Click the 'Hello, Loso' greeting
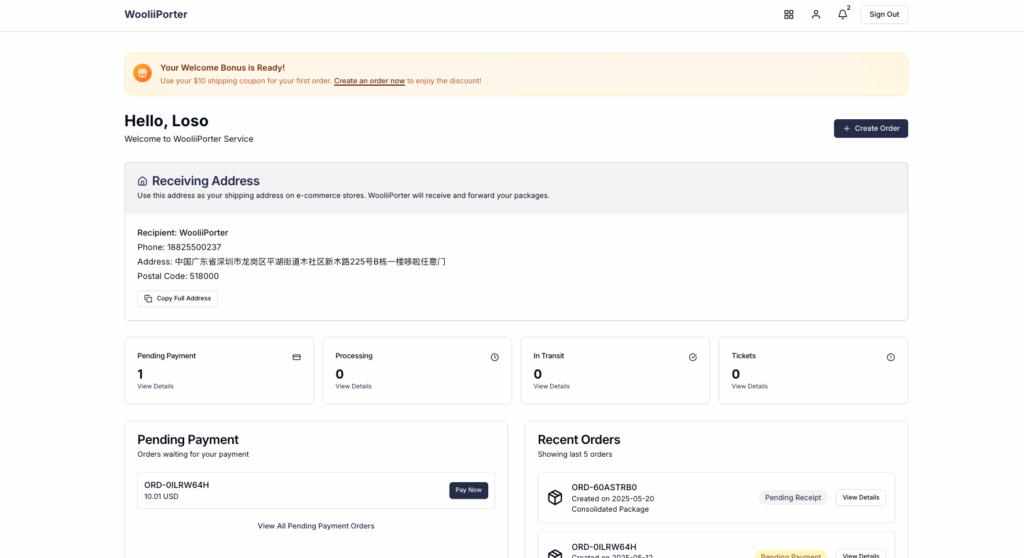The height and width of the screenshot is (558, 1024). (166, 121)
